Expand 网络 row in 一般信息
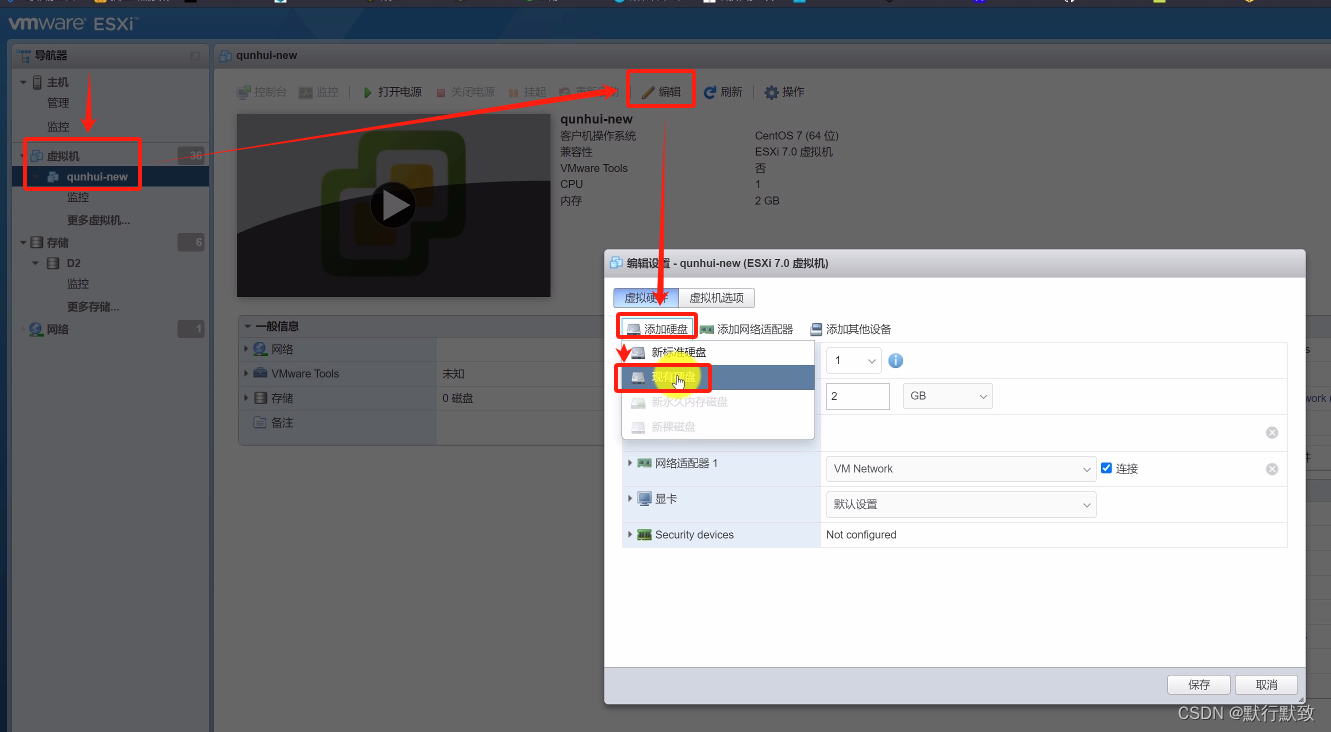This screenshot has width=1331, height=732. coord(247,349)
